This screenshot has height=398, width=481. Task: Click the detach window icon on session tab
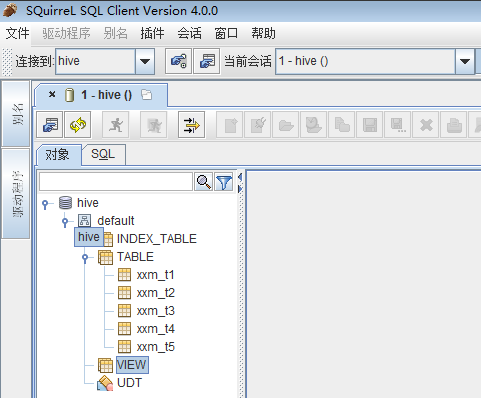146,95
